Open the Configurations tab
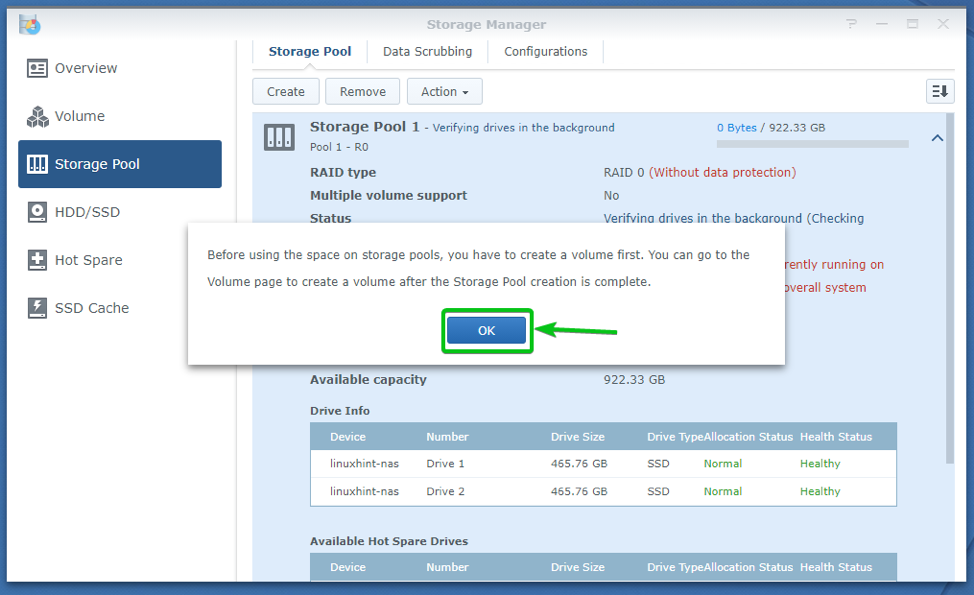Viewport: 974px width, 595px height. click(x=545, y=51)
